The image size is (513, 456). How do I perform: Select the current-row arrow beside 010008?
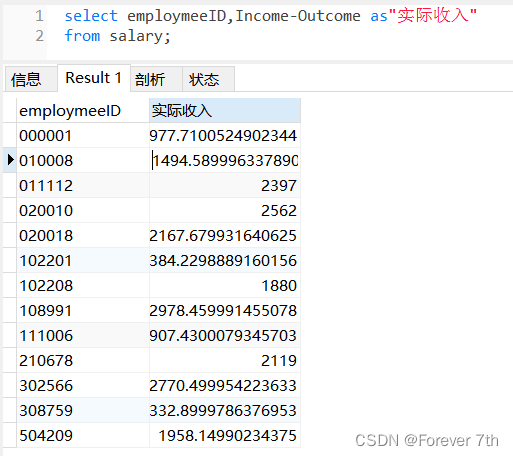coord(10,160)
